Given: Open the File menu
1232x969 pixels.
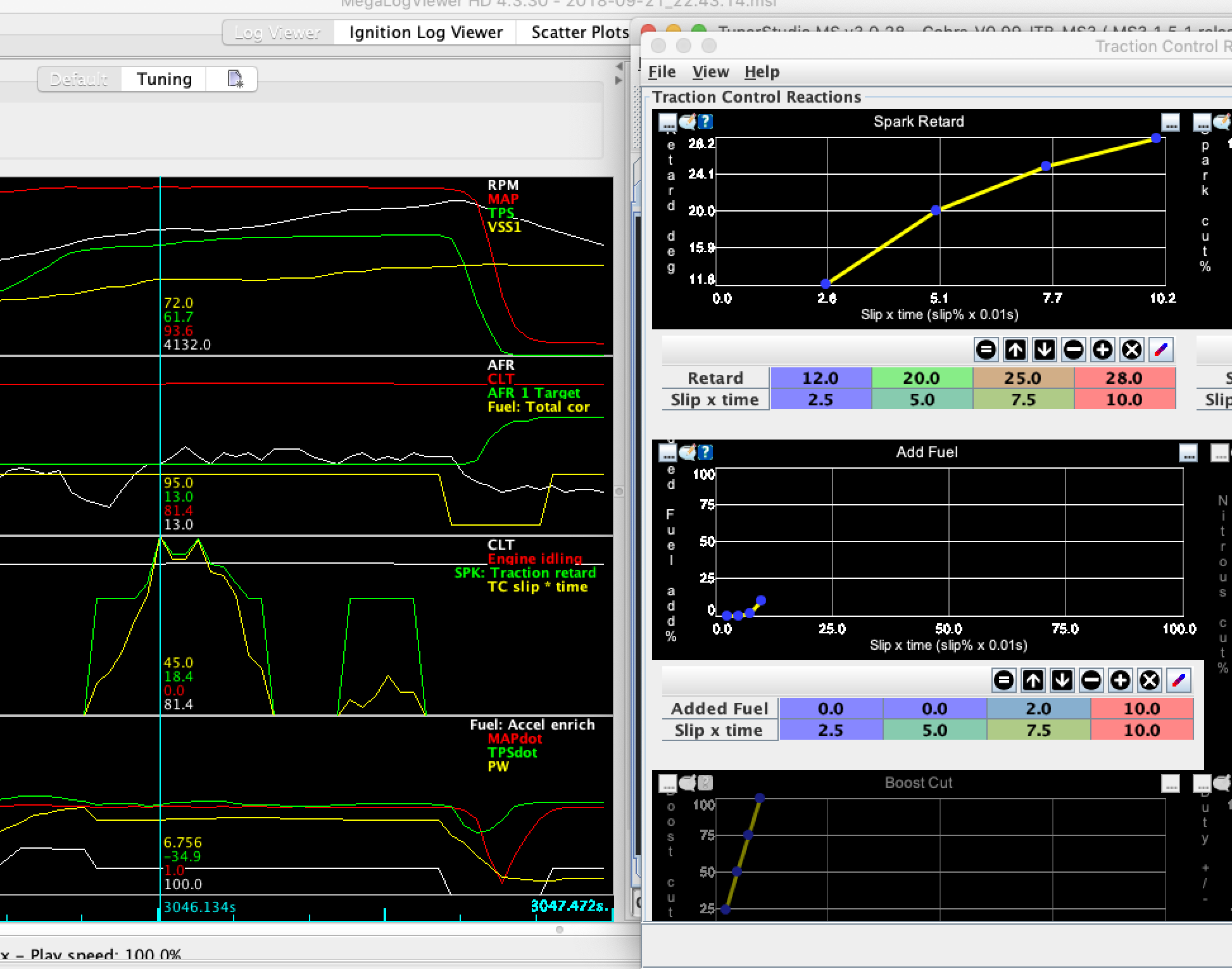Looking at the screenshot, I should coord(662,72).
